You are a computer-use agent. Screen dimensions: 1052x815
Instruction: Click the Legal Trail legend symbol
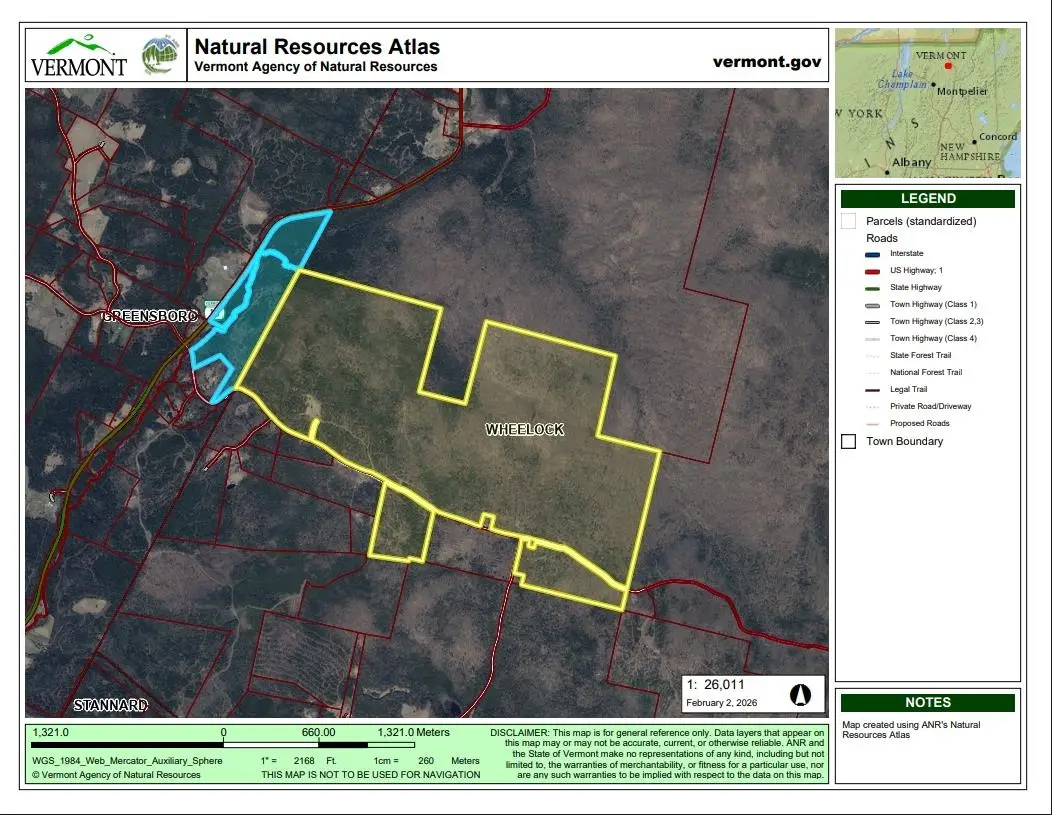tap(870, 390)
